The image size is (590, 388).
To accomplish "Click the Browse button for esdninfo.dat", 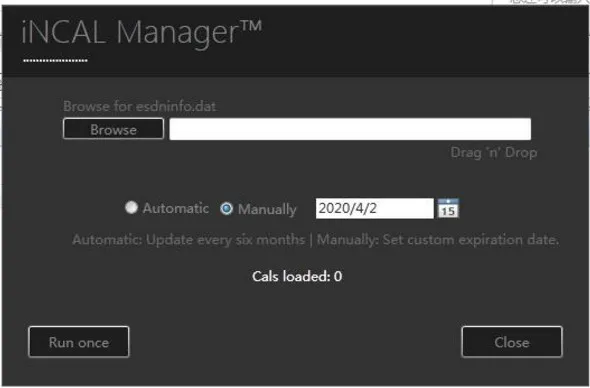I will tap(113, 129).
